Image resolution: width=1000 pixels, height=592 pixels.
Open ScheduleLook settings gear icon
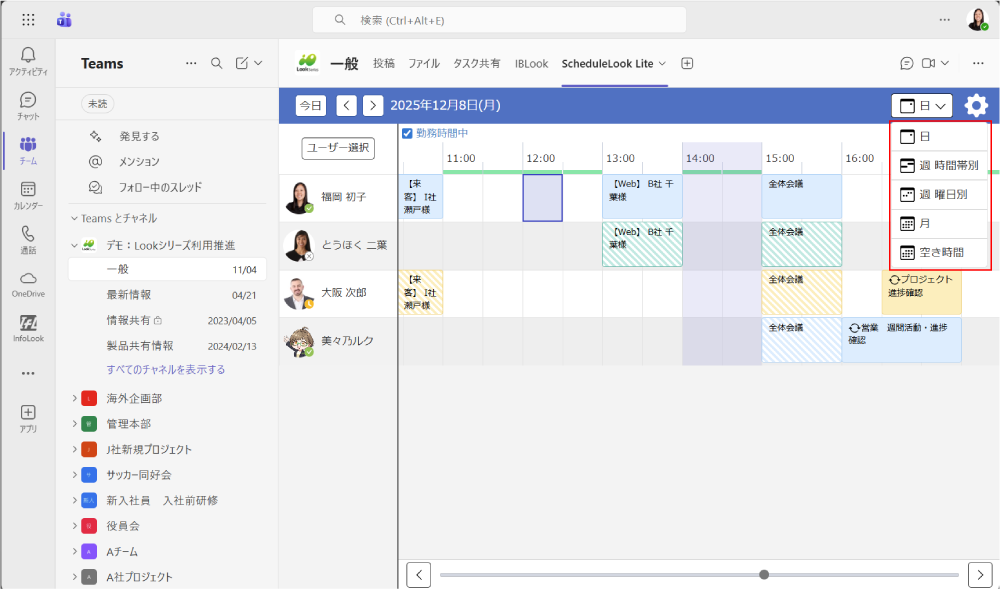point(976,105)
